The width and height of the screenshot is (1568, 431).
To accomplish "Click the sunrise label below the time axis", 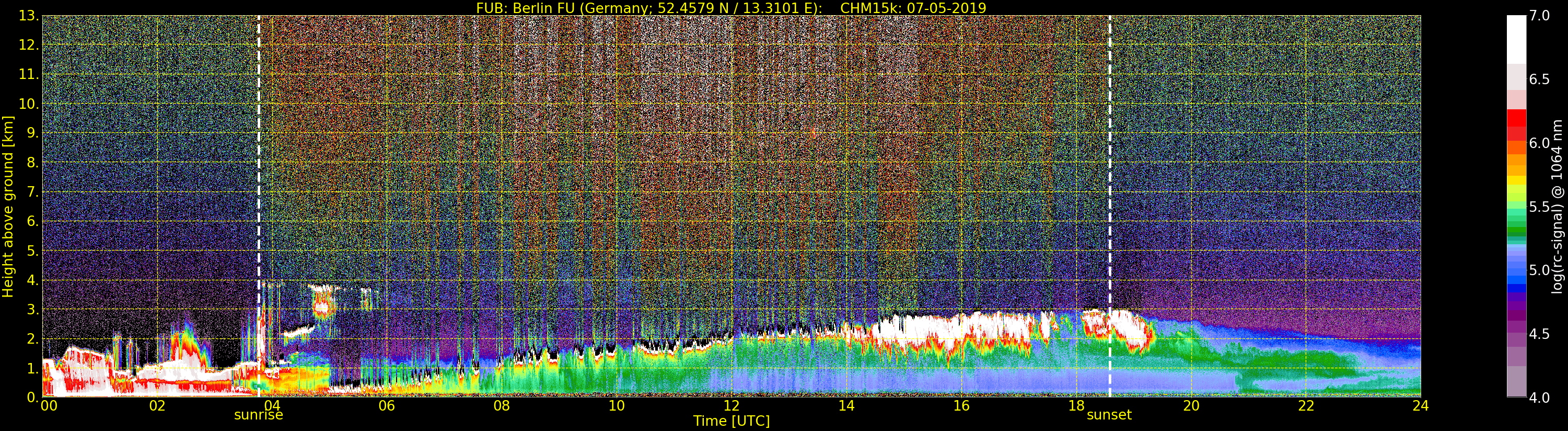I will point(258,415).
